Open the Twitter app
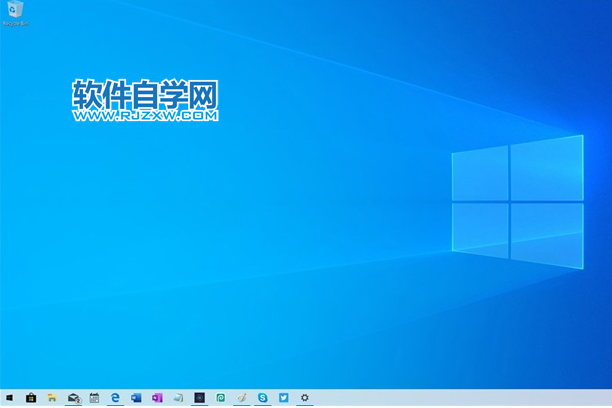 click(284, 398)
